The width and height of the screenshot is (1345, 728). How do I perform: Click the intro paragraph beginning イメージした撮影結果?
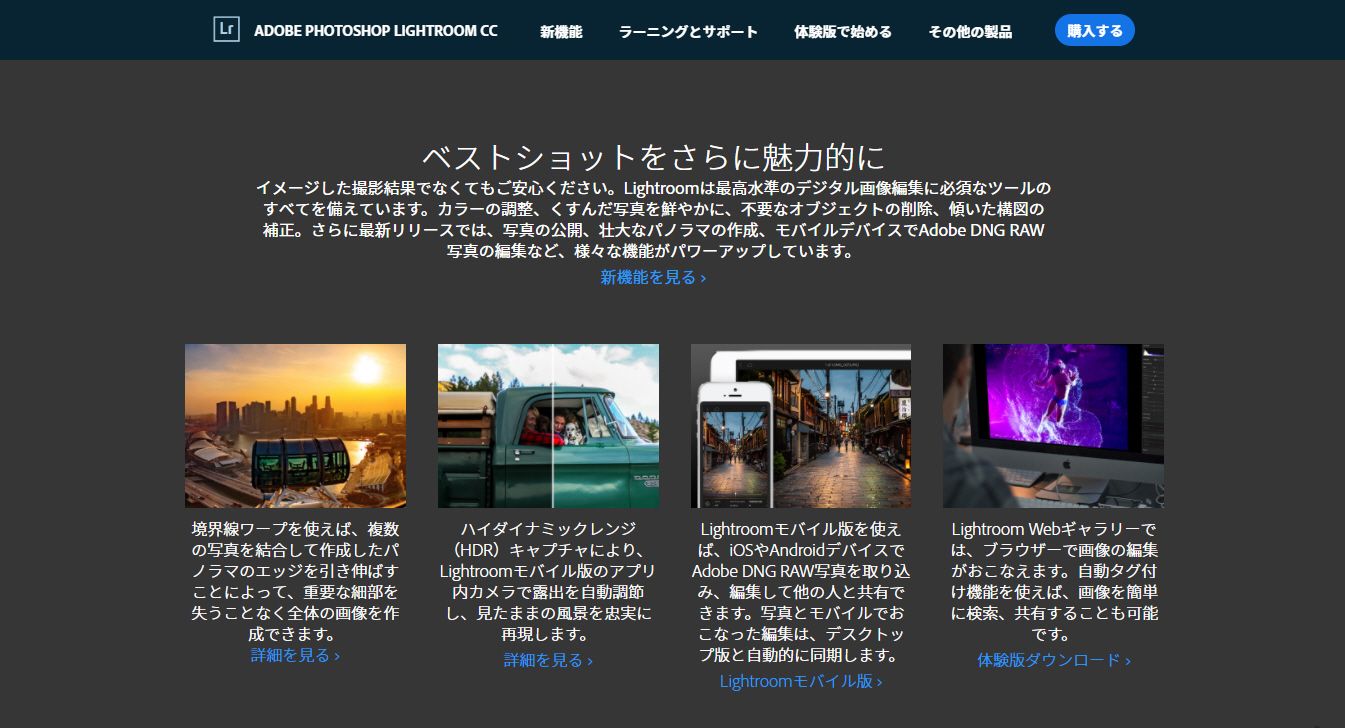coord(653,219)
